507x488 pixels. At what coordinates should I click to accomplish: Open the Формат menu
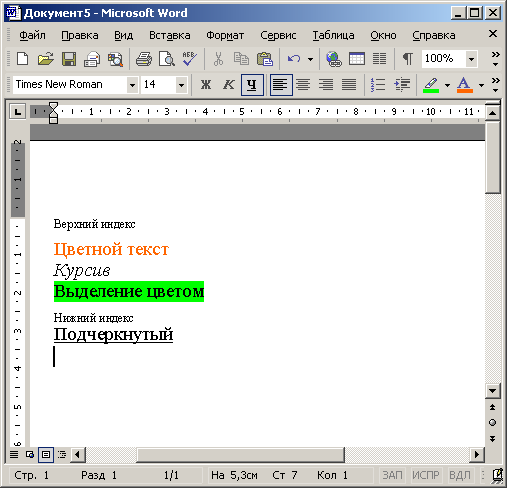[225, 35]
